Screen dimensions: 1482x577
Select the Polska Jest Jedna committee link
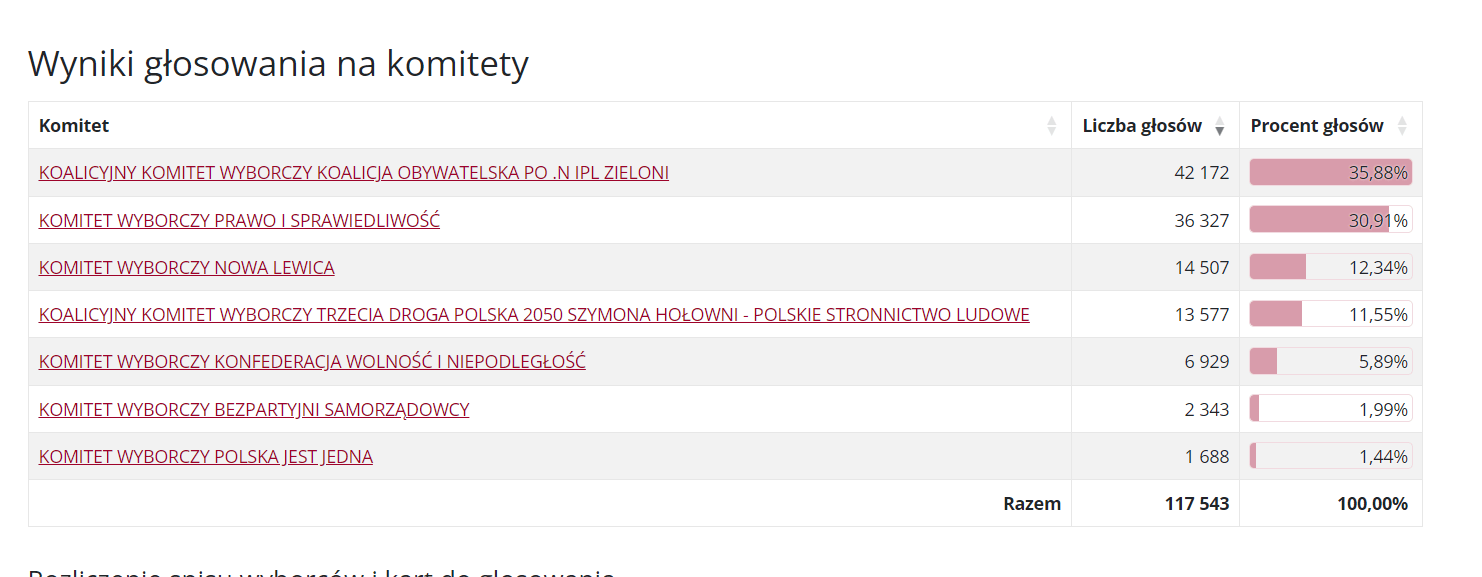pos(206,457)
